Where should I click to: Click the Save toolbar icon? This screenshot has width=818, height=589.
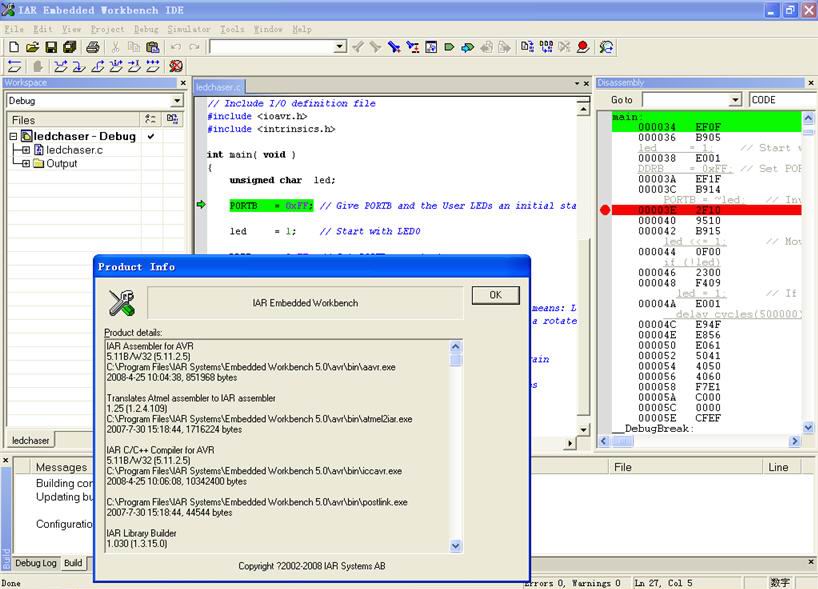point(51,47)
